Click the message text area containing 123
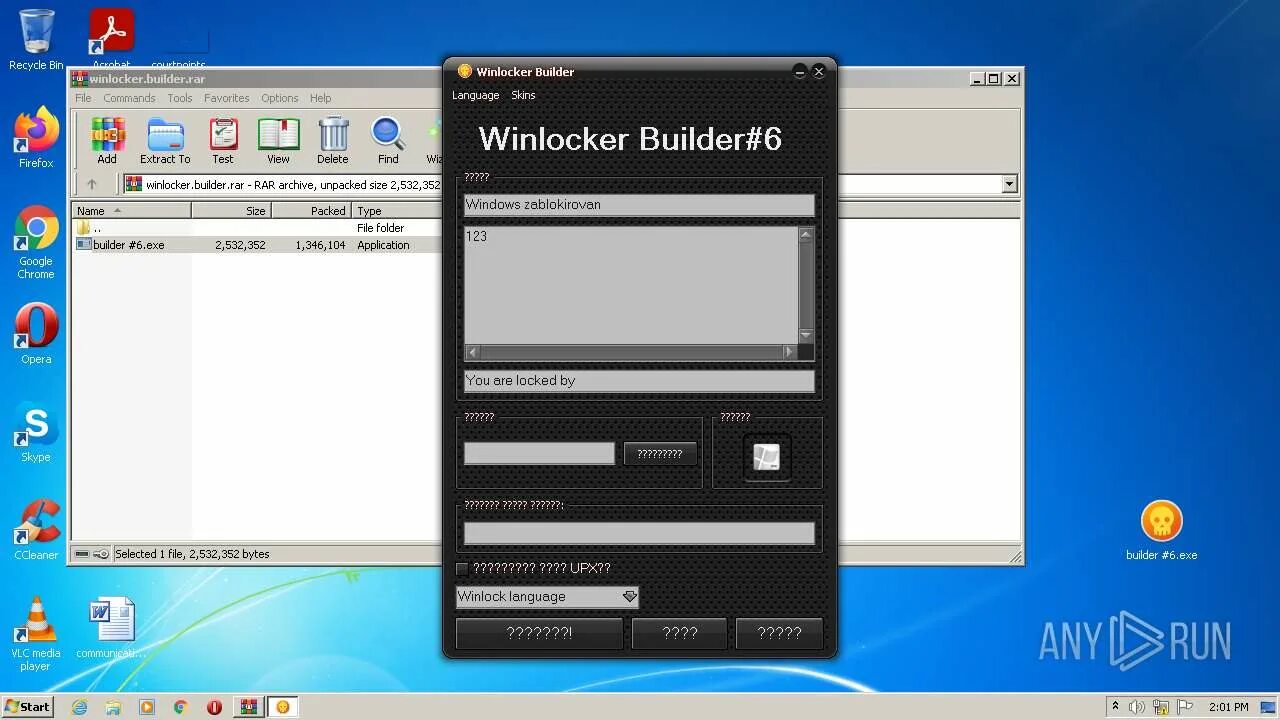 point(631,285)
